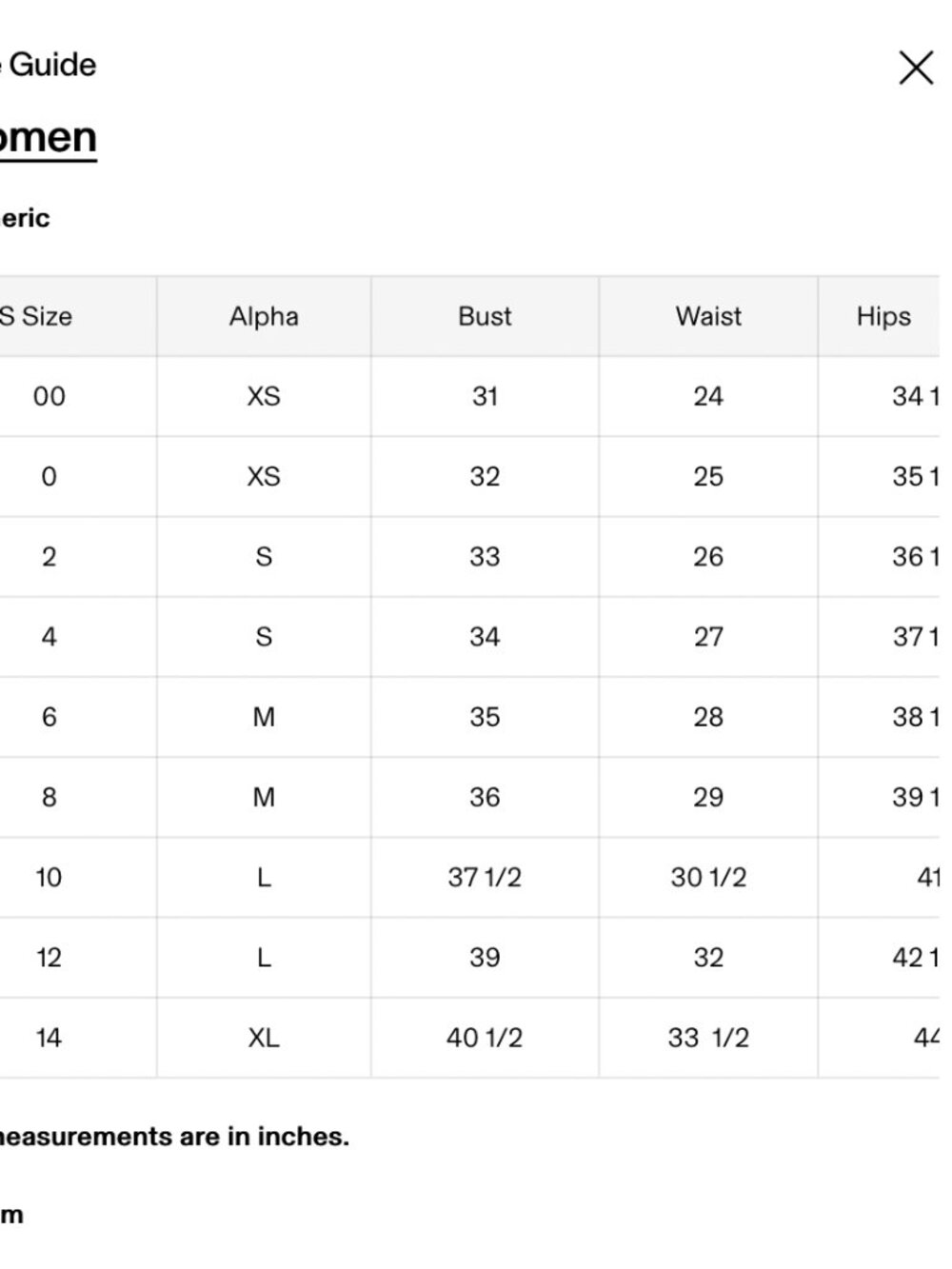Select the Bust column header
Screen dimensions: 952x1269
tap(485, 317)
